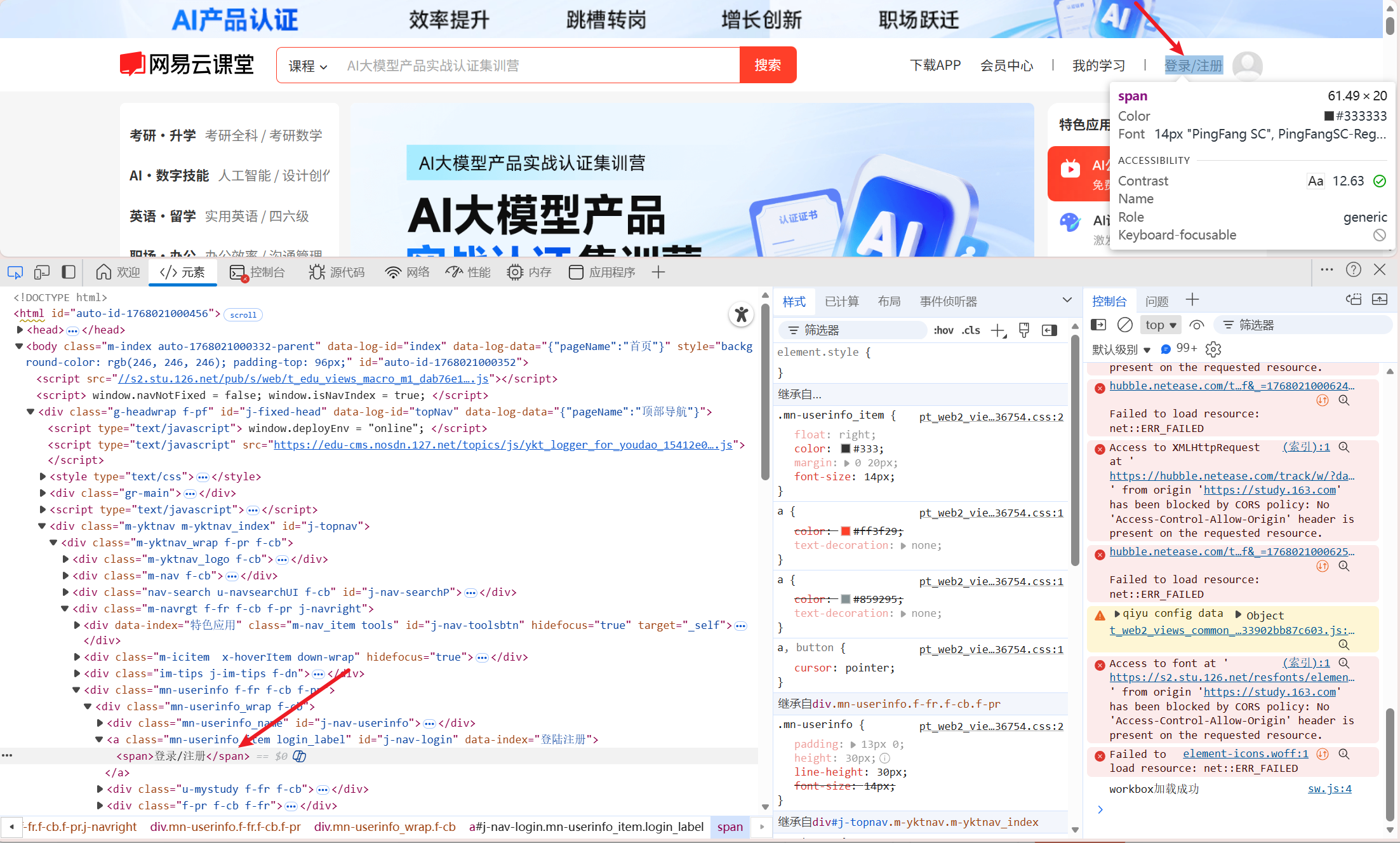Click the inspect element picker icon
Viewport: 1400px width, 843px height.
click(x=15, y=273)
